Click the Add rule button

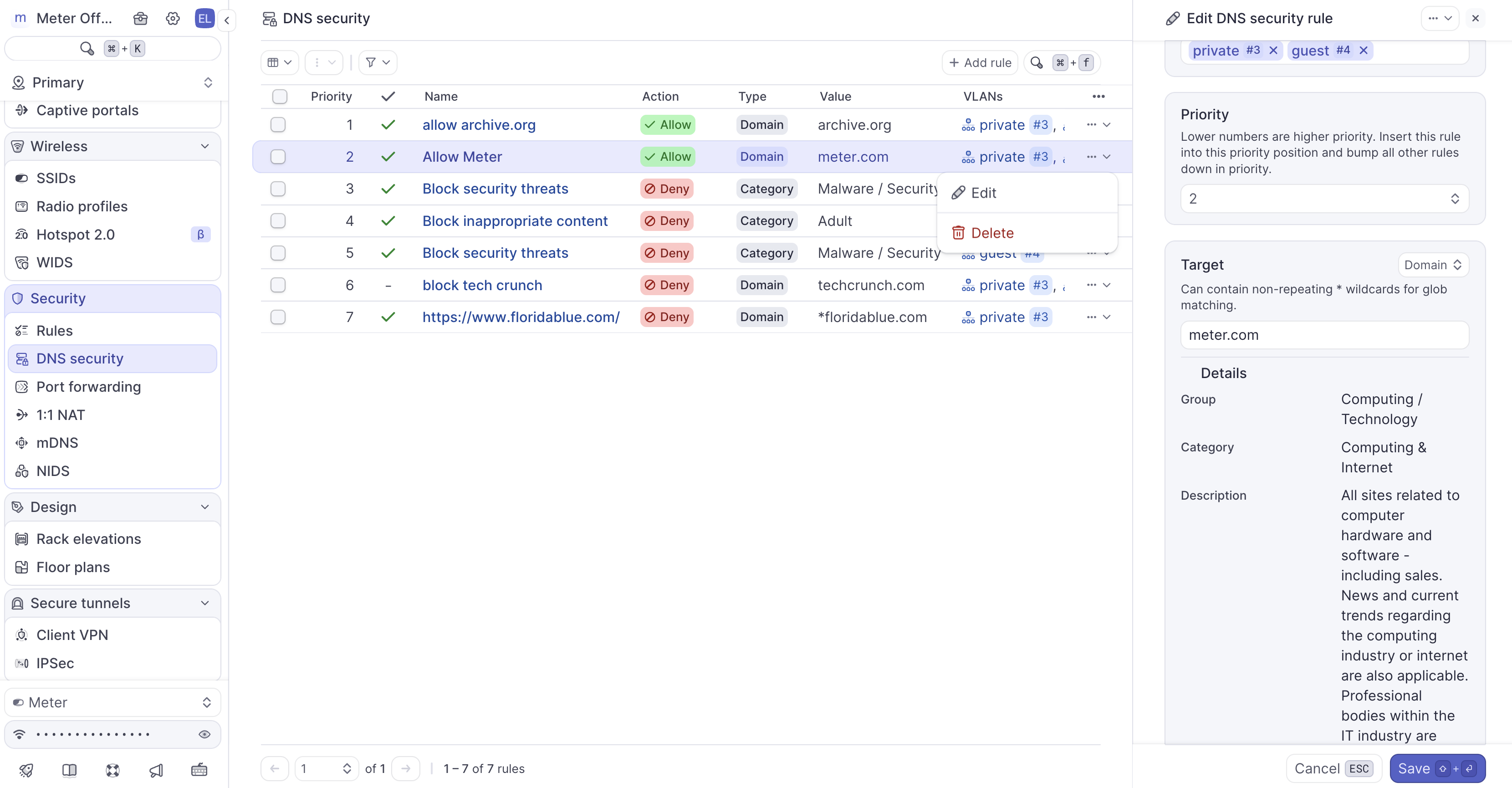tap(980, 62)
